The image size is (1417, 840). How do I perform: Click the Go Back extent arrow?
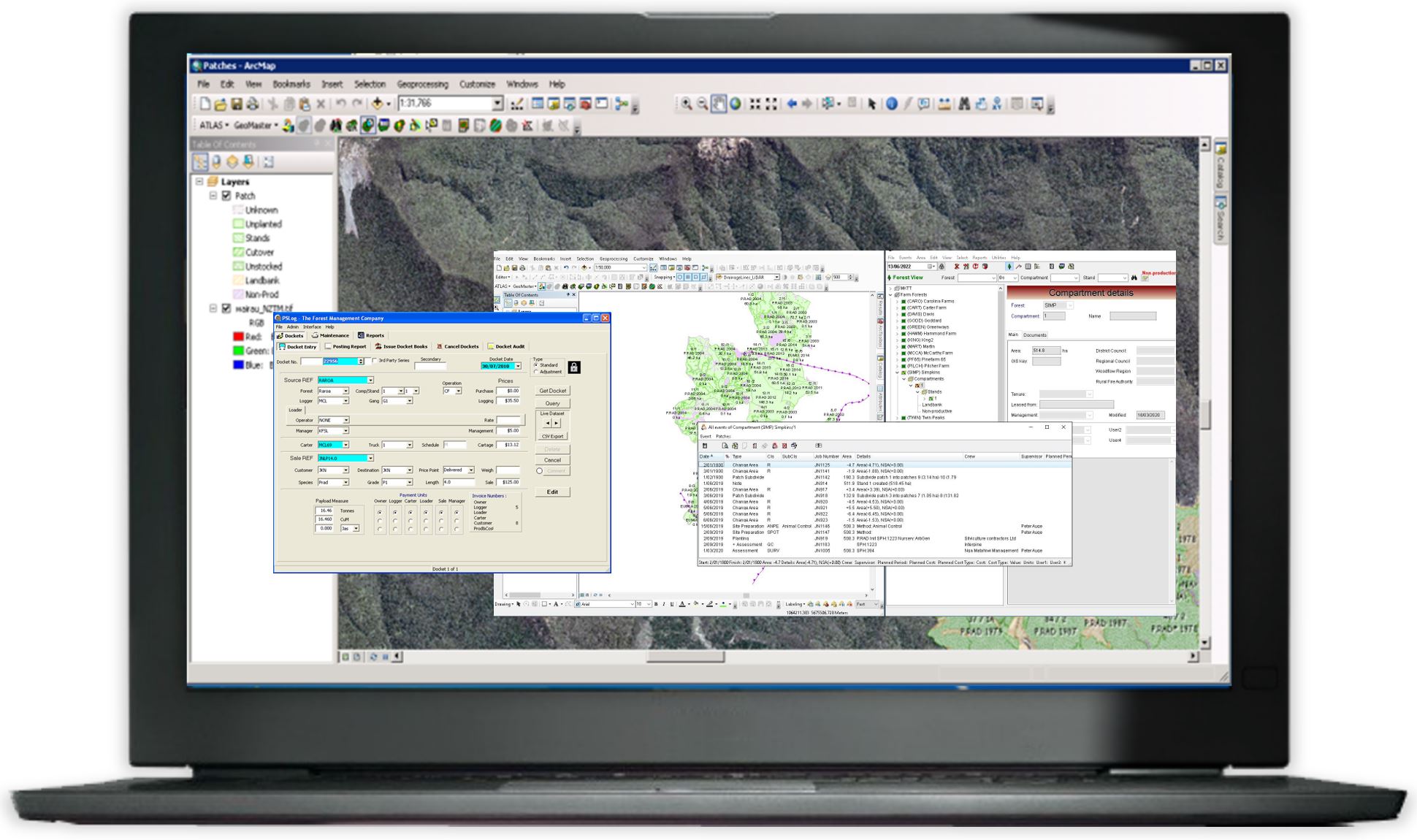[791, 104]
